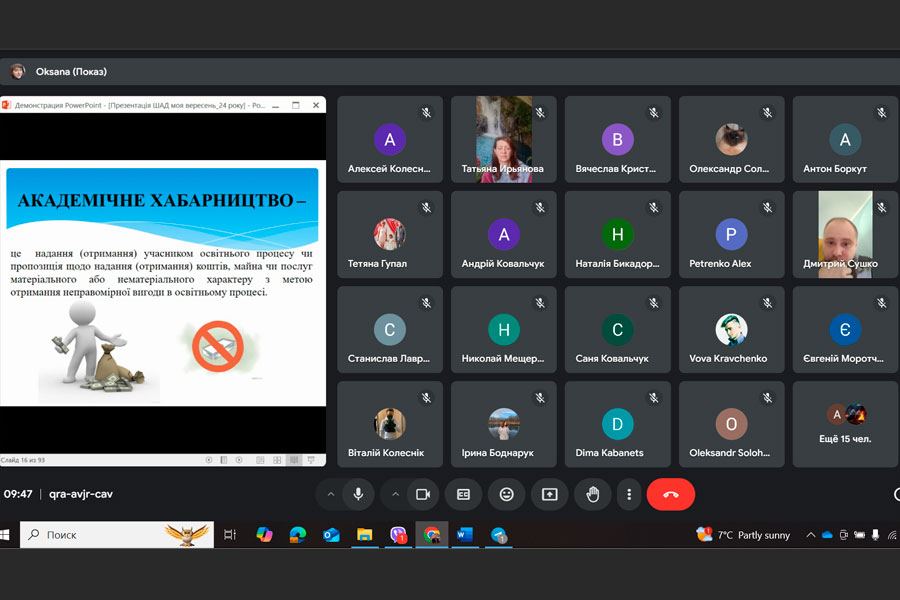The image size is (900, 600).
Task: Click Євгеній Моротч... avatar Є
Action: point(845,330)
